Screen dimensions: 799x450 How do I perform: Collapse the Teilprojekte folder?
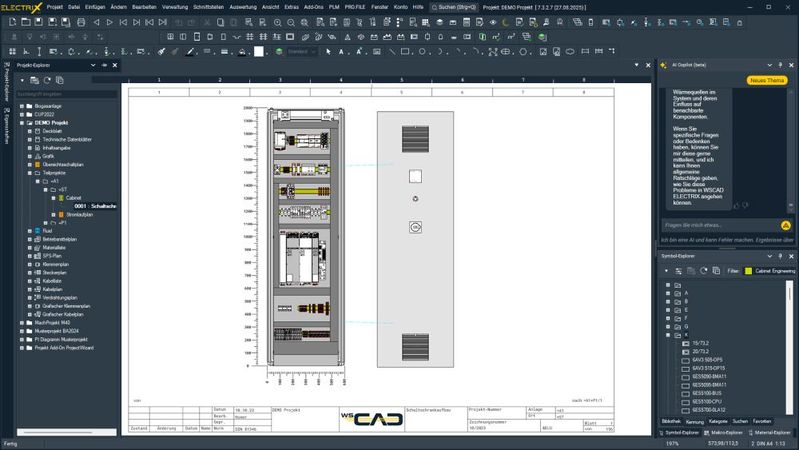pyautogui.click(x=30, y=173)
